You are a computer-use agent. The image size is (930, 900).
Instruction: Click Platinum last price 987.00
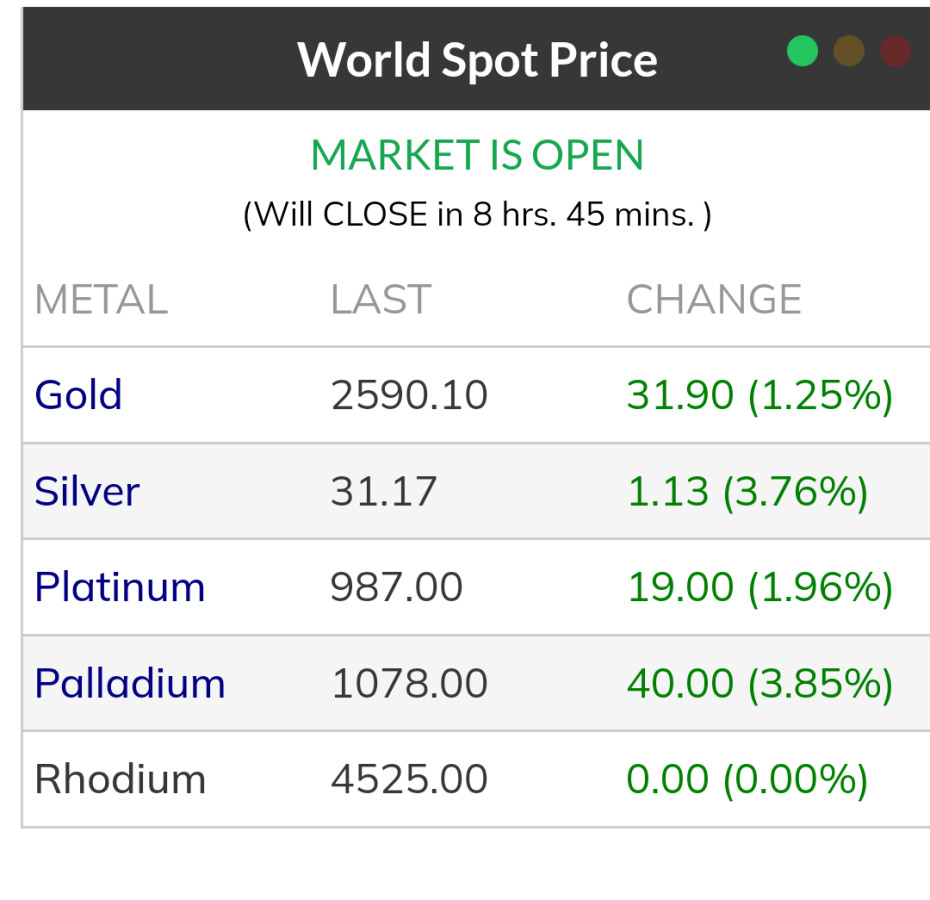click(396, 587)
